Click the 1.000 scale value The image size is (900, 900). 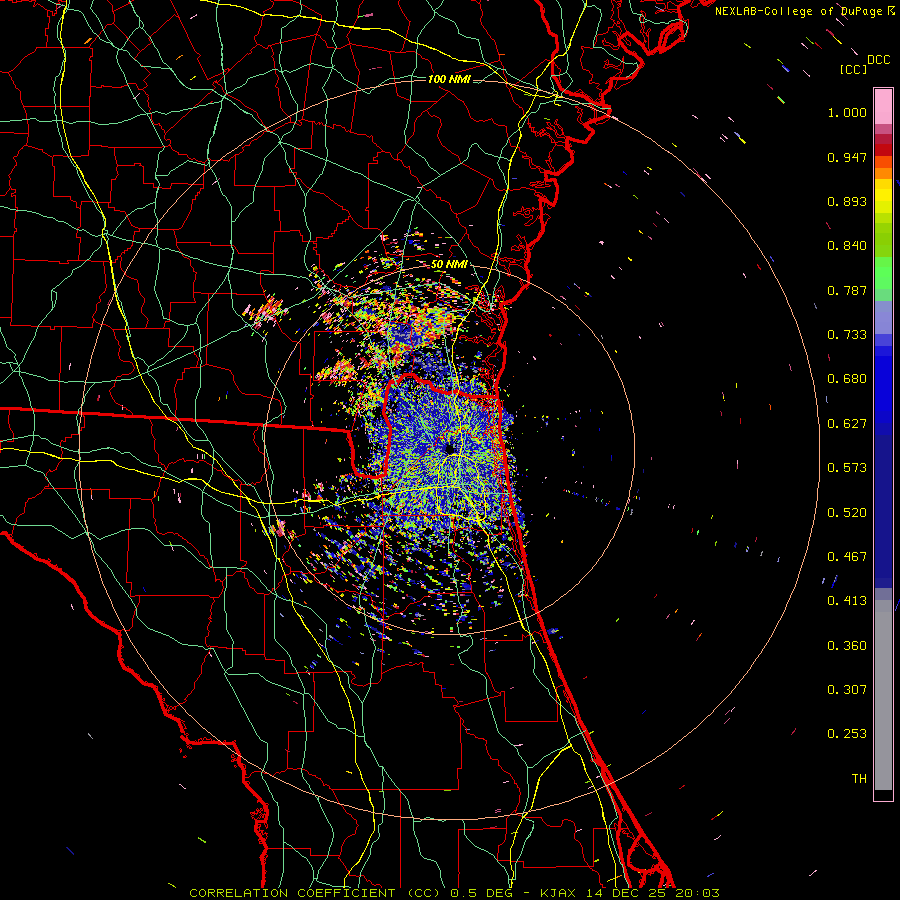coord(847,112)
